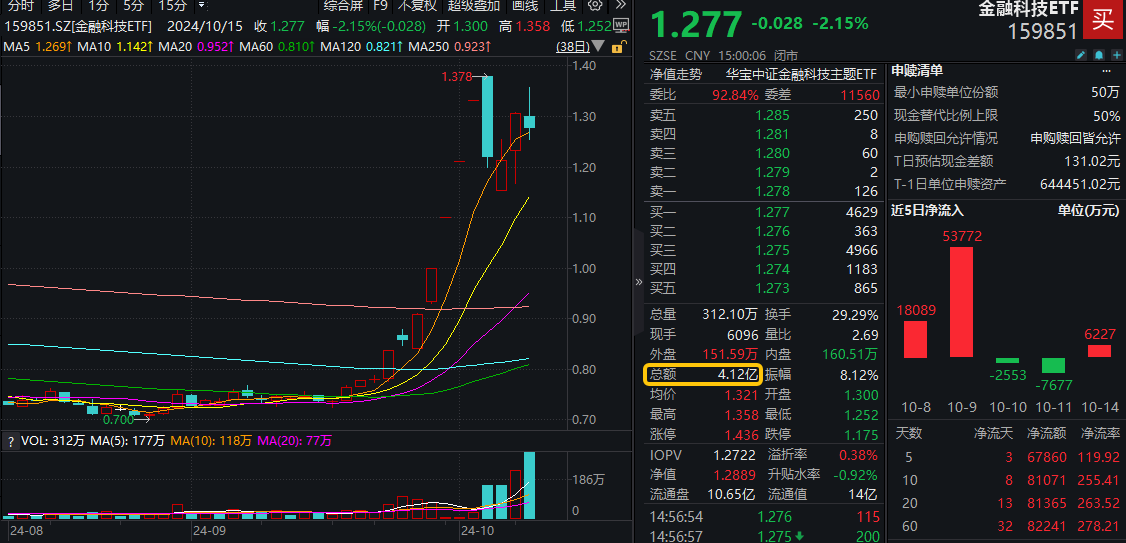Open 超级叠加 overlay menu
Viewport: 1126px width, 543px height.
tap(473, 6)
